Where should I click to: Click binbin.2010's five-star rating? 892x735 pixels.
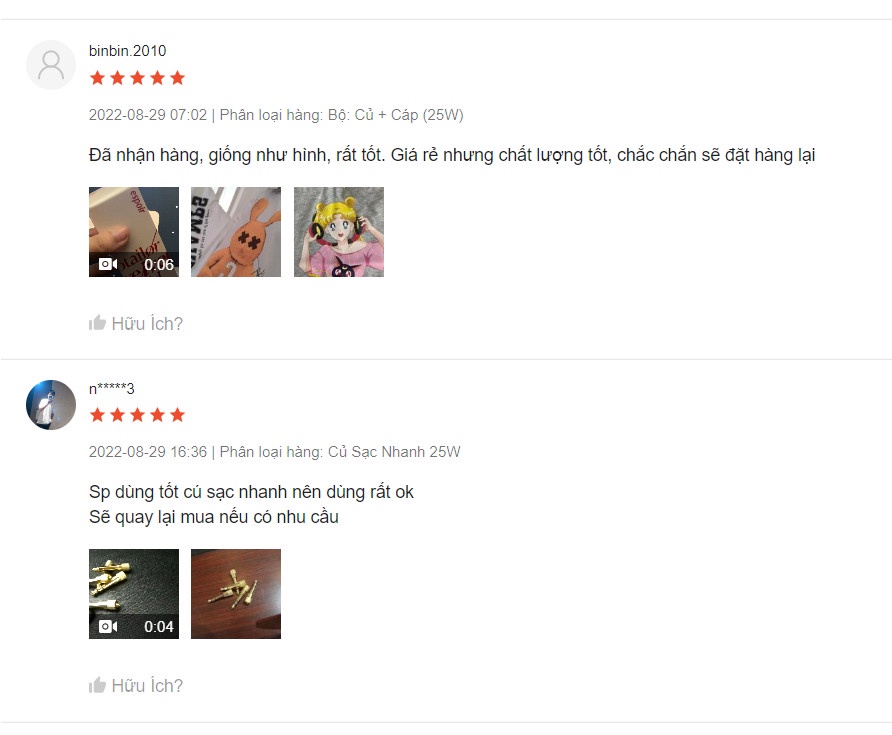pos(137,78)
